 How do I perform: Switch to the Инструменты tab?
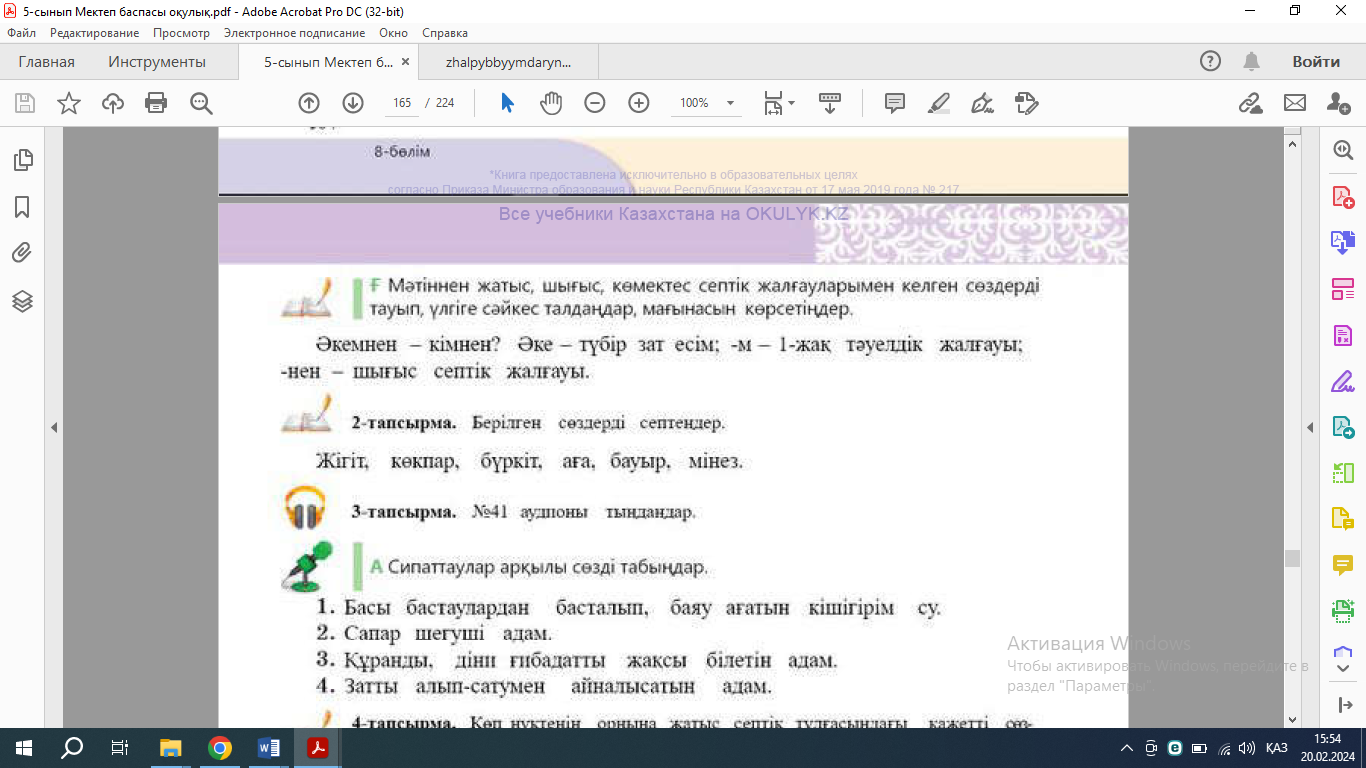click(157, 62)
